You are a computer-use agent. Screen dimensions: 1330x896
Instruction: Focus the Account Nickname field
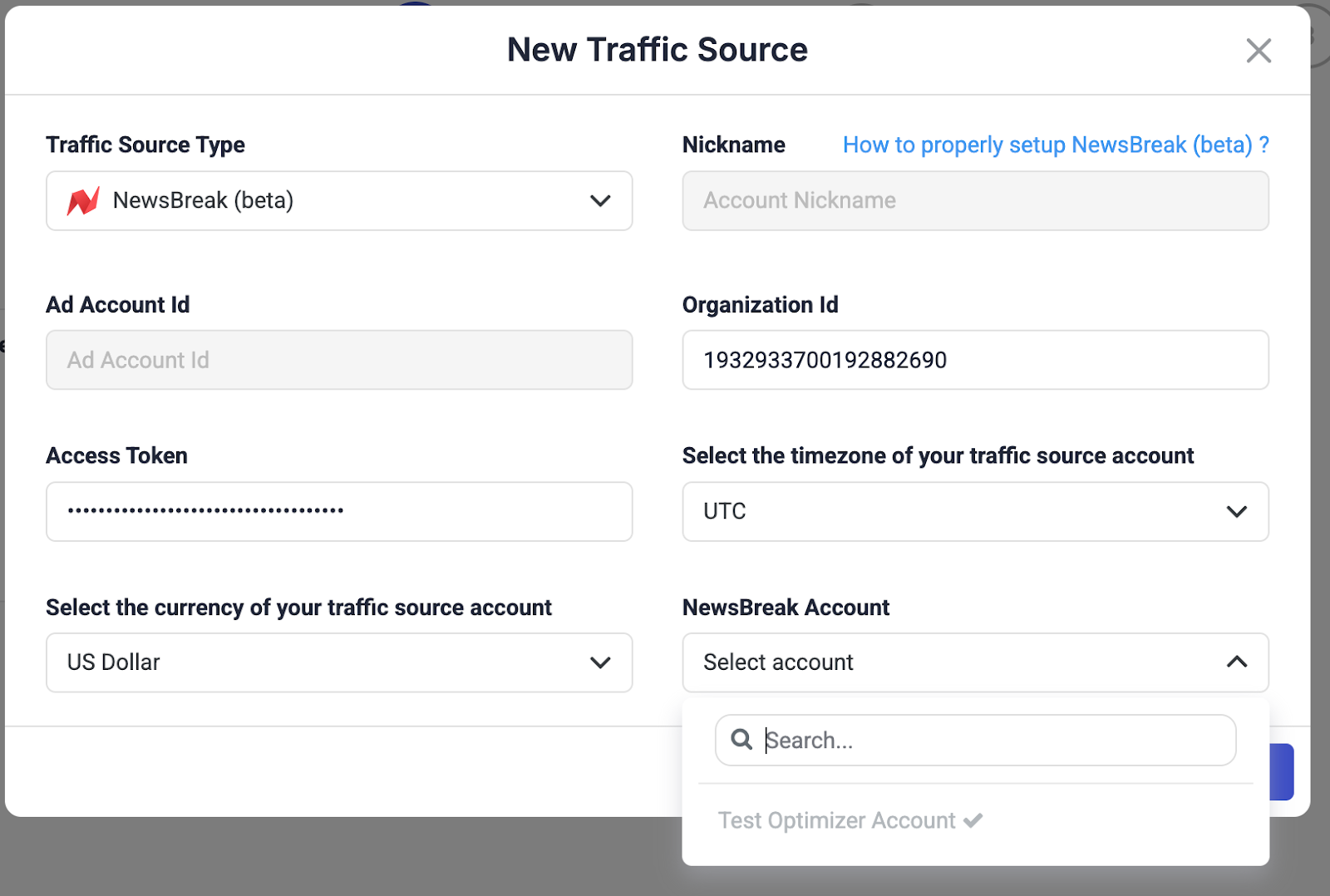pos(975,200)
